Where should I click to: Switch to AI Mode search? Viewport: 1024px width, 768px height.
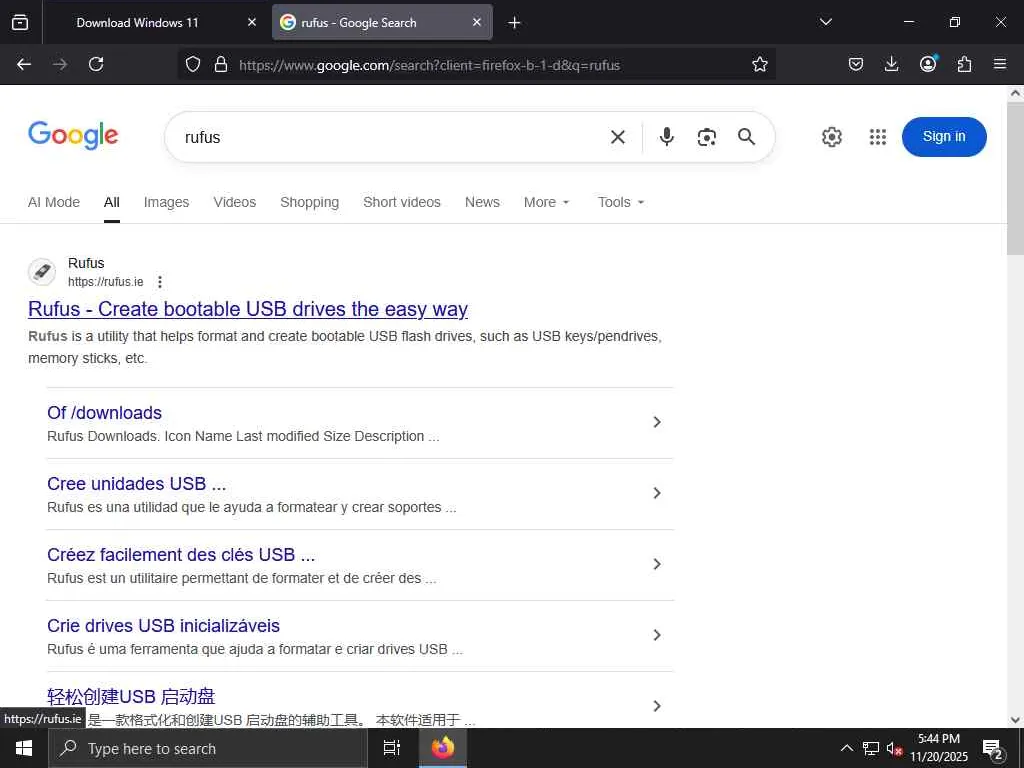54,202
